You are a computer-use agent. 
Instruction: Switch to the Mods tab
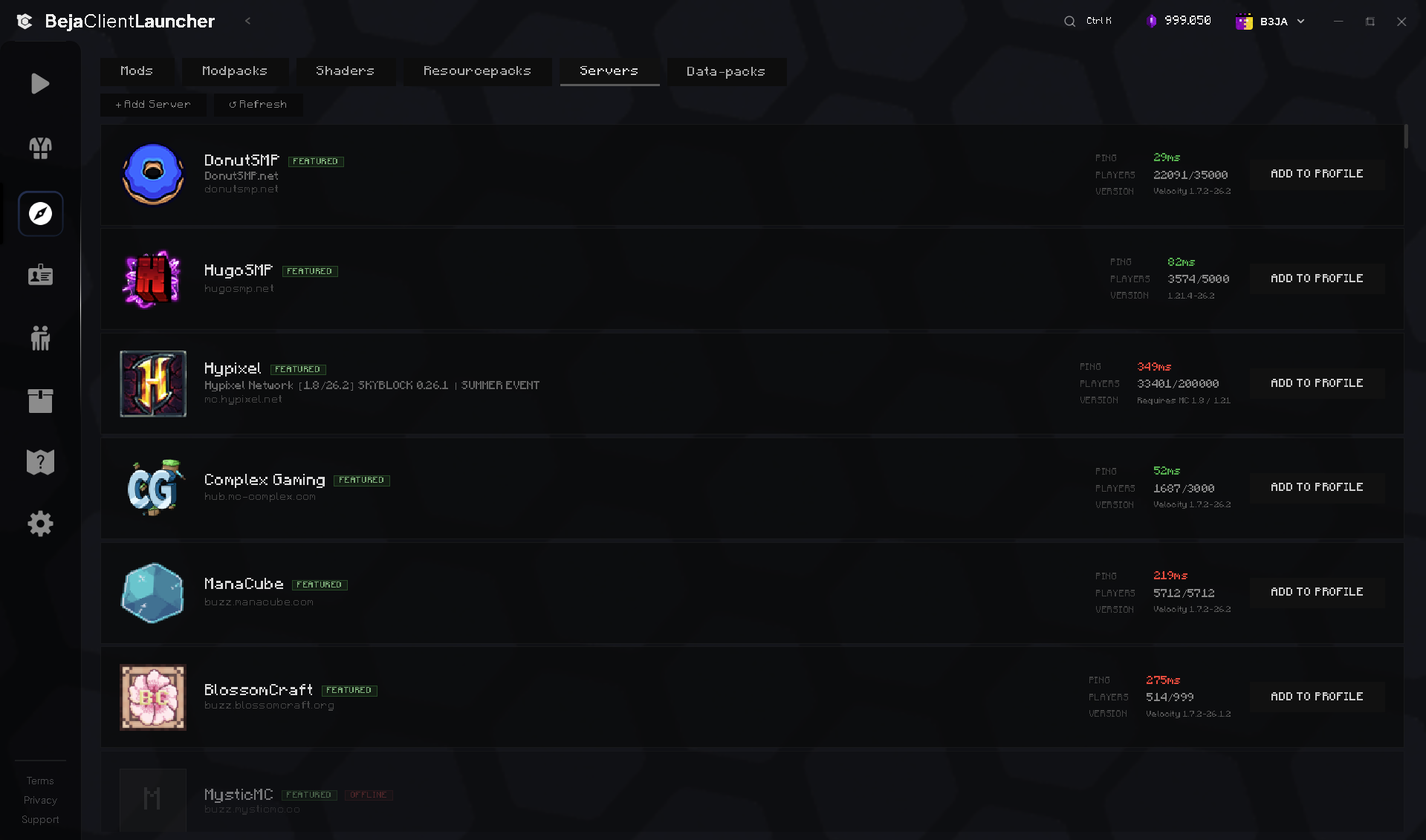point(137,71)
